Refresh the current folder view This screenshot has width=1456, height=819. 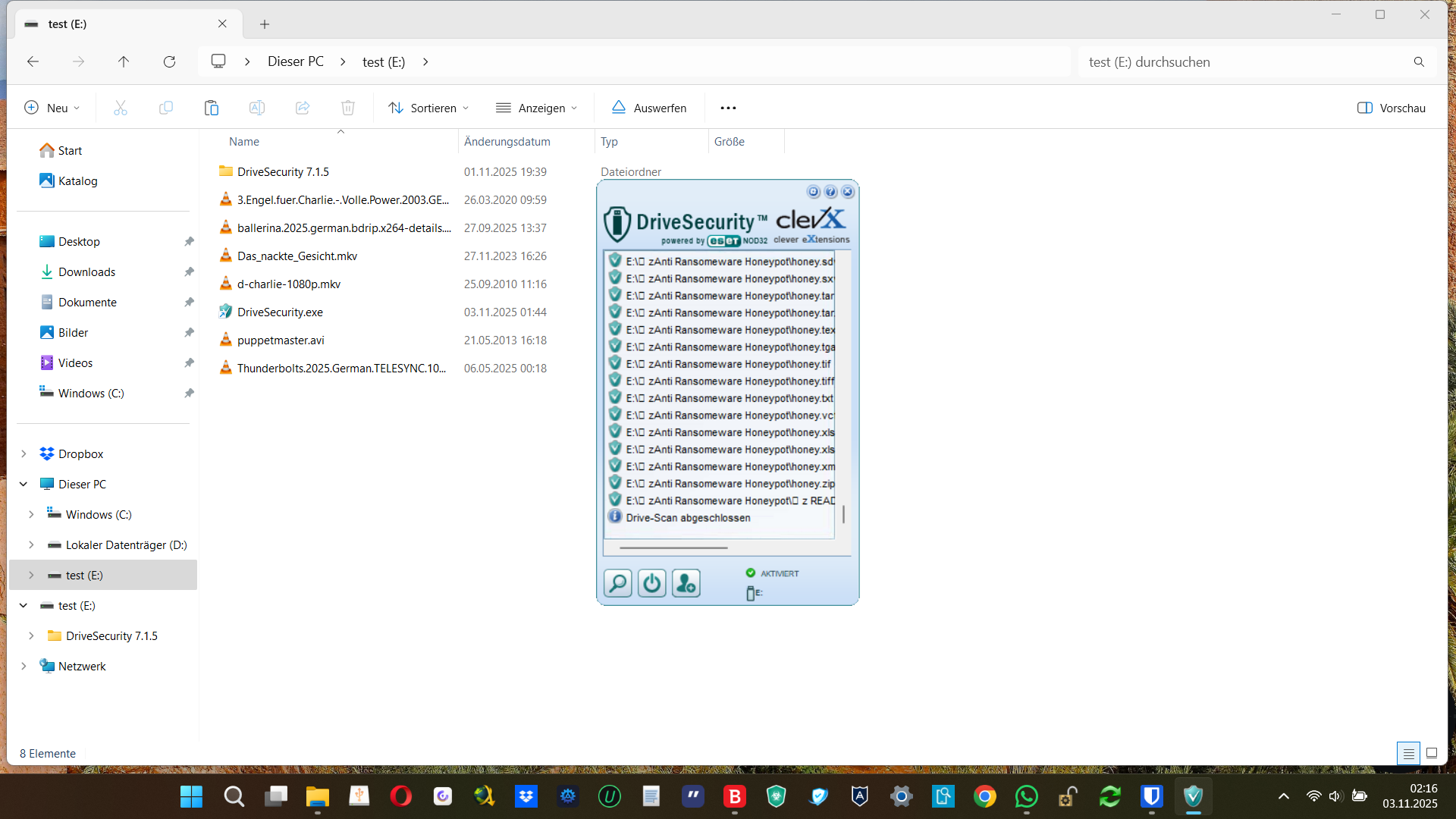tap(169, 61)
